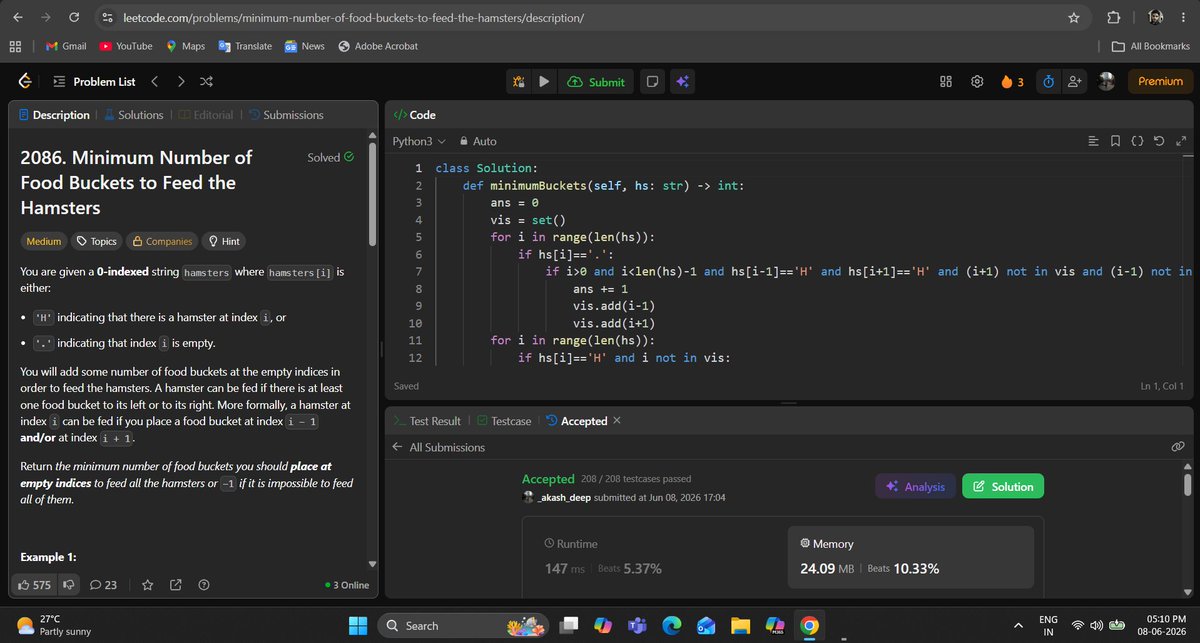This screenshot has height=643, width=1200.
Task: Open the All Bookmarks folder
Action: 1151,46
